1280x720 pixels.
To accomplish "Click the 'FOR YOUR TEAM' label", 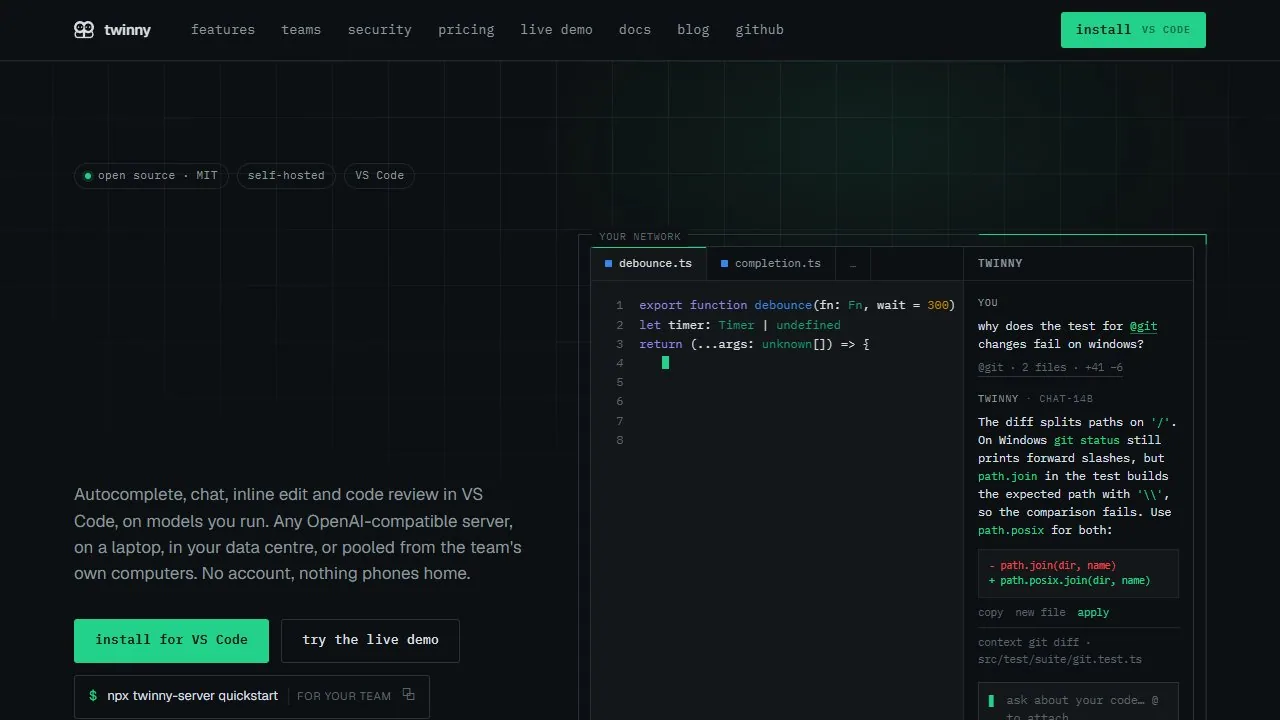I will (344, 696).
